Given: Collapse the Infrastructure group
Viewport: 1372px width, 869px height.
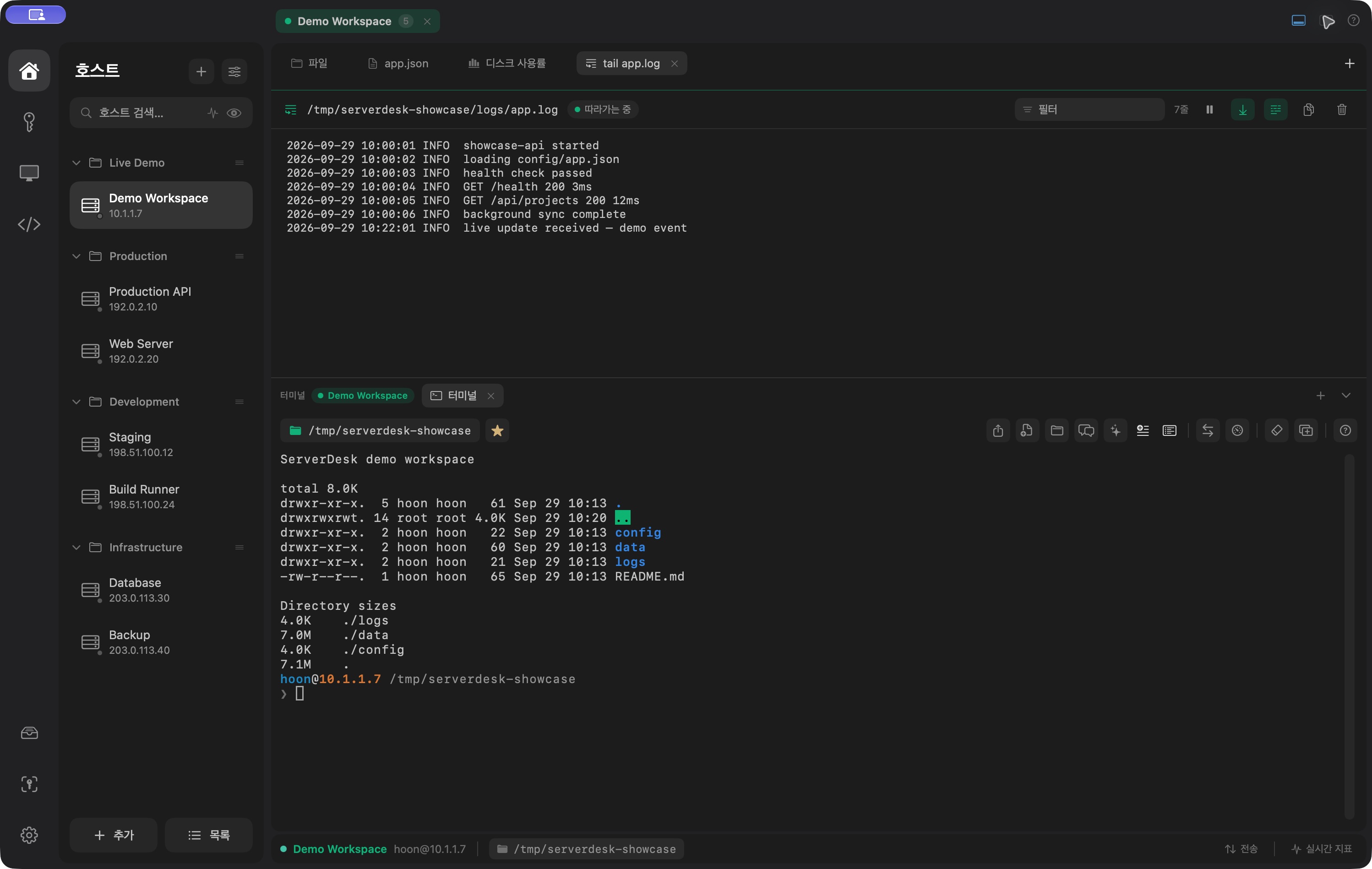Looking at the screenshot, I should coord(76,547).
